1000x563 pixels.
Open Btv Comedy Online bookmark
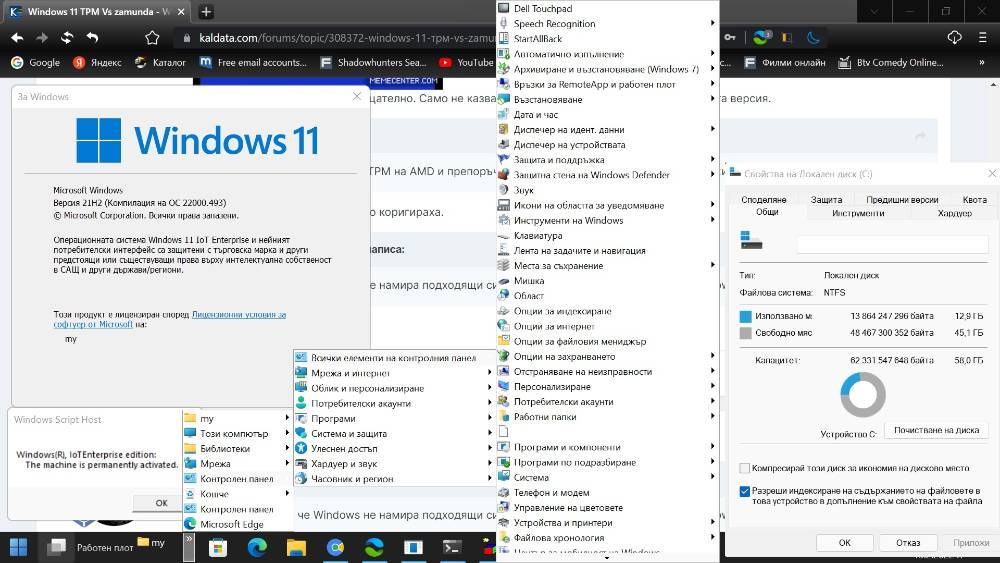(x=890, y=62)
